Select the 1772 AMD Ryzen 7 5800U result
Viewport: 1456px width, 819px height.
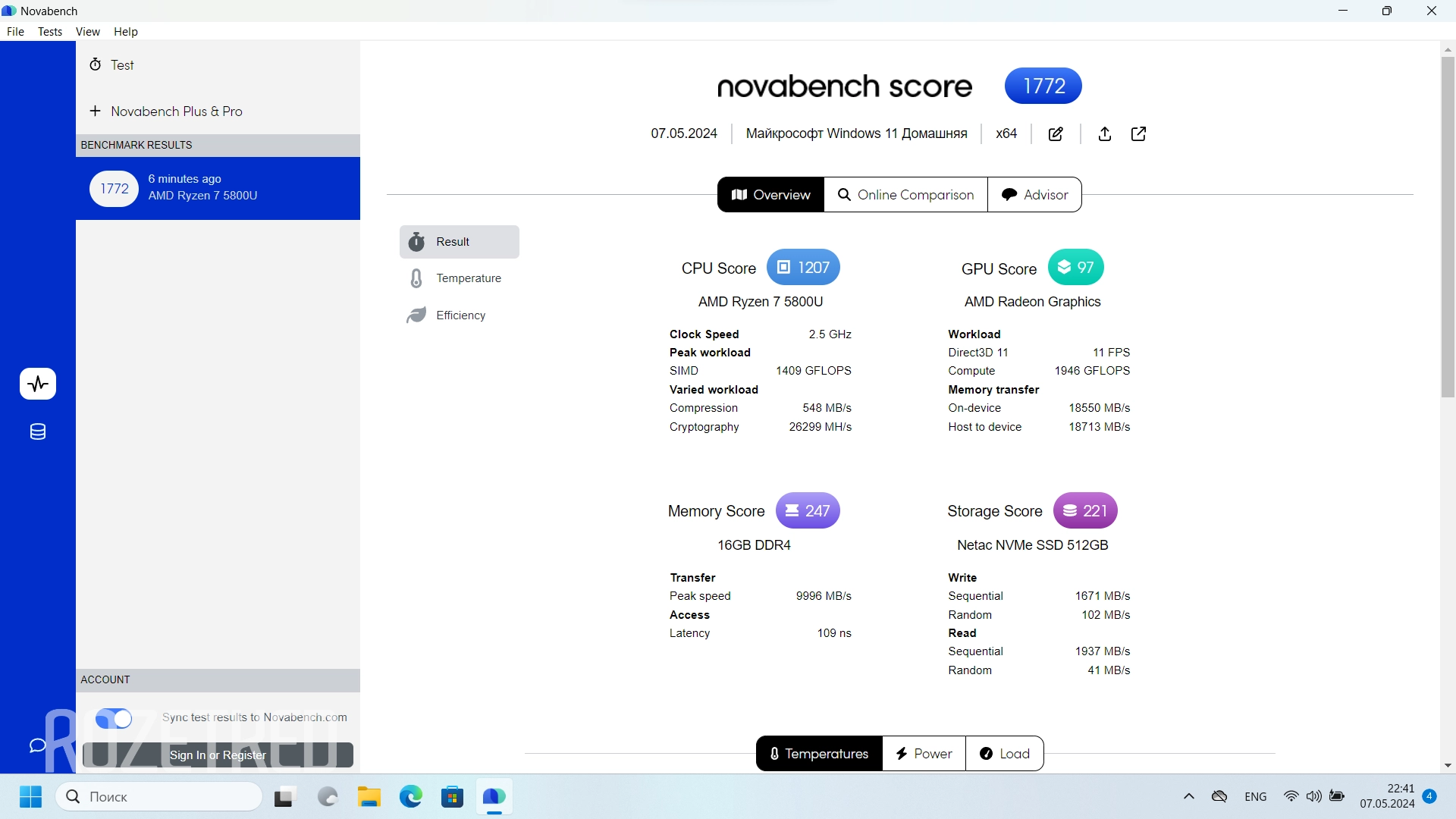[x=218, y=188]
